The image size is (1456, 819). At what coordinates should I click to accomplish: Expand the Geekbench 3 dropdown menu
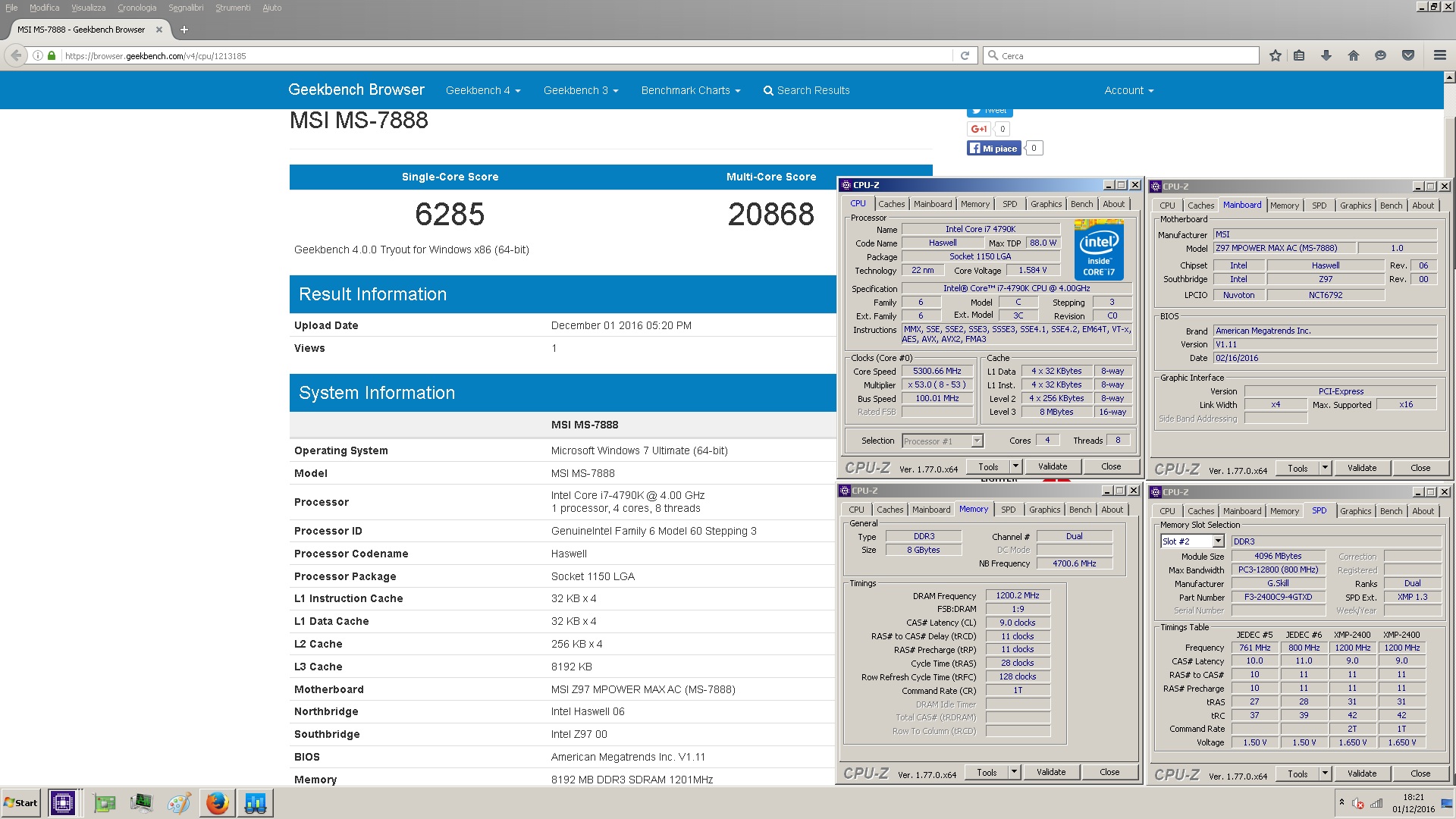click(x=581, y=90)
